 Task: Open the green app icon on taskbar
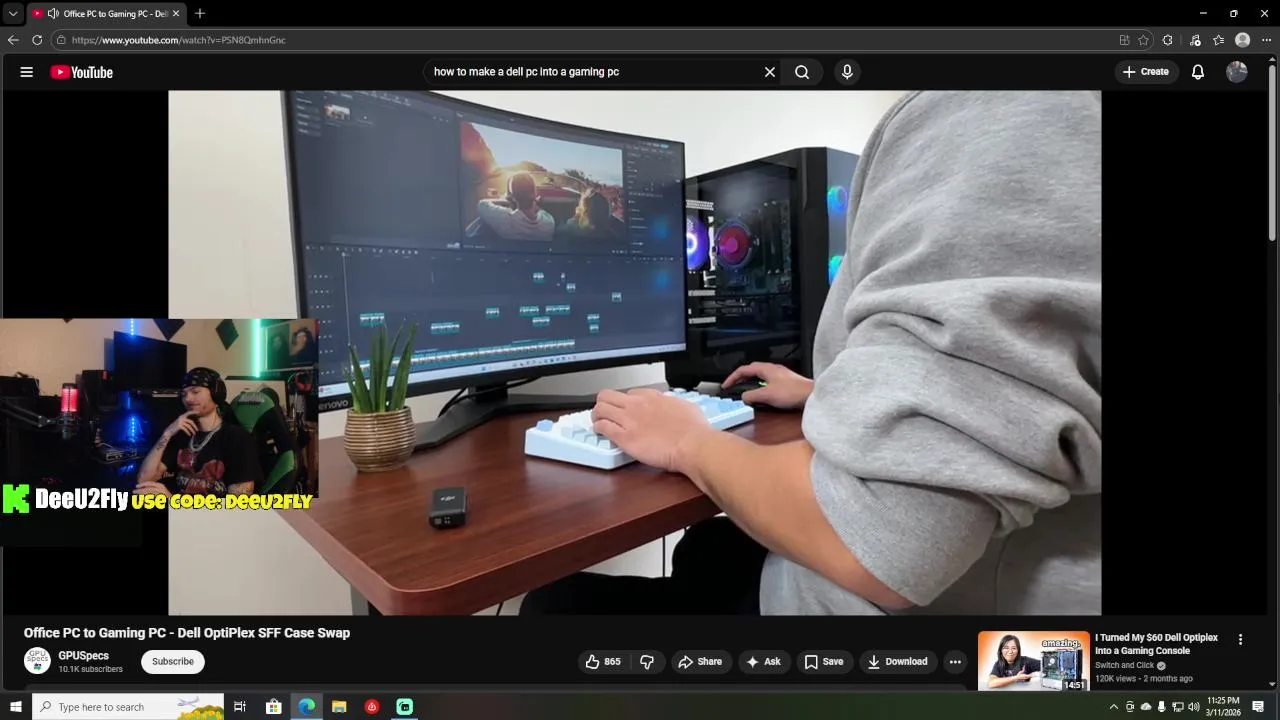coord(405,707)
